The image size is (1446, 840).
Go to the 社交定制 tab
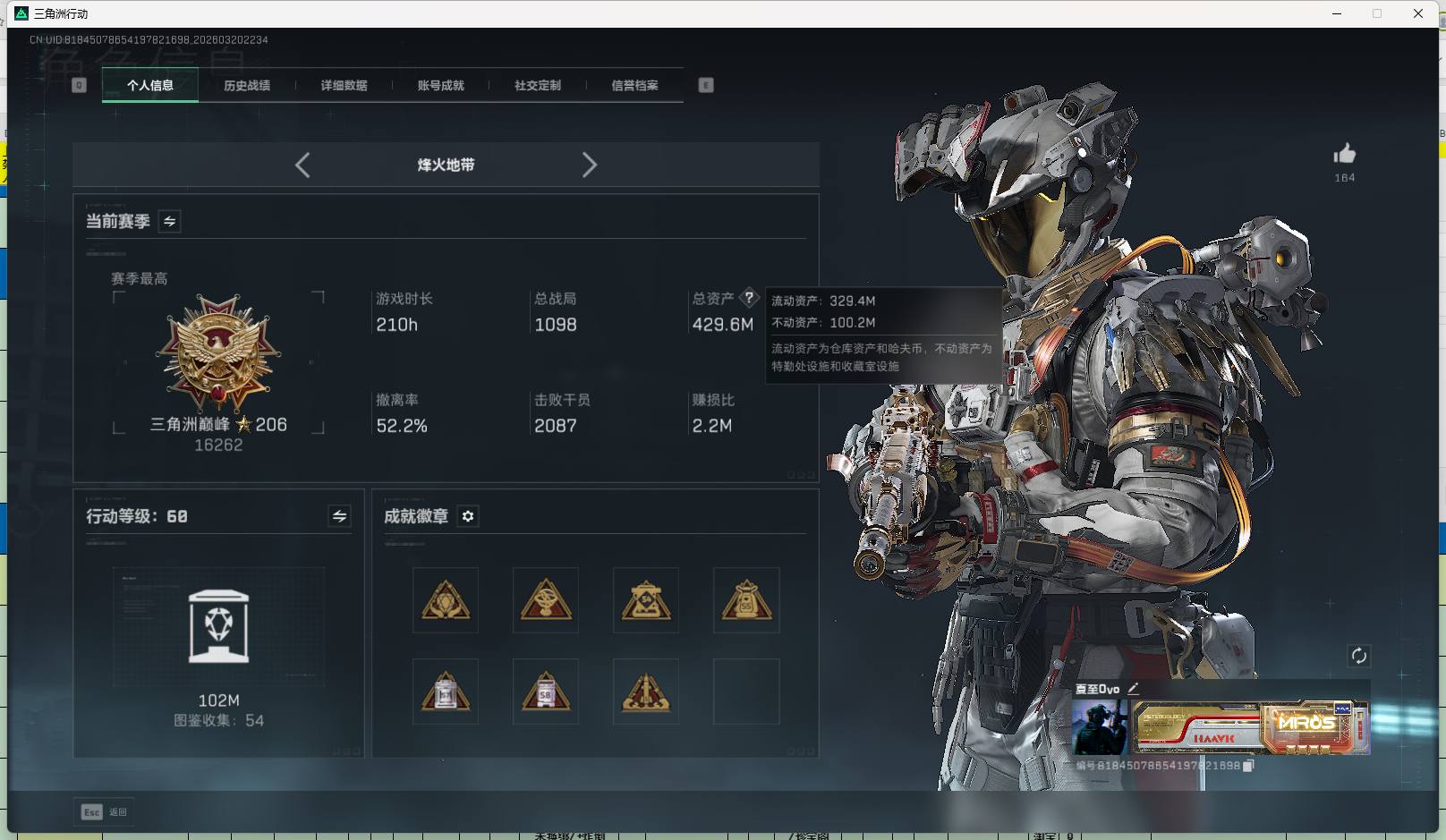pos(538,85)
